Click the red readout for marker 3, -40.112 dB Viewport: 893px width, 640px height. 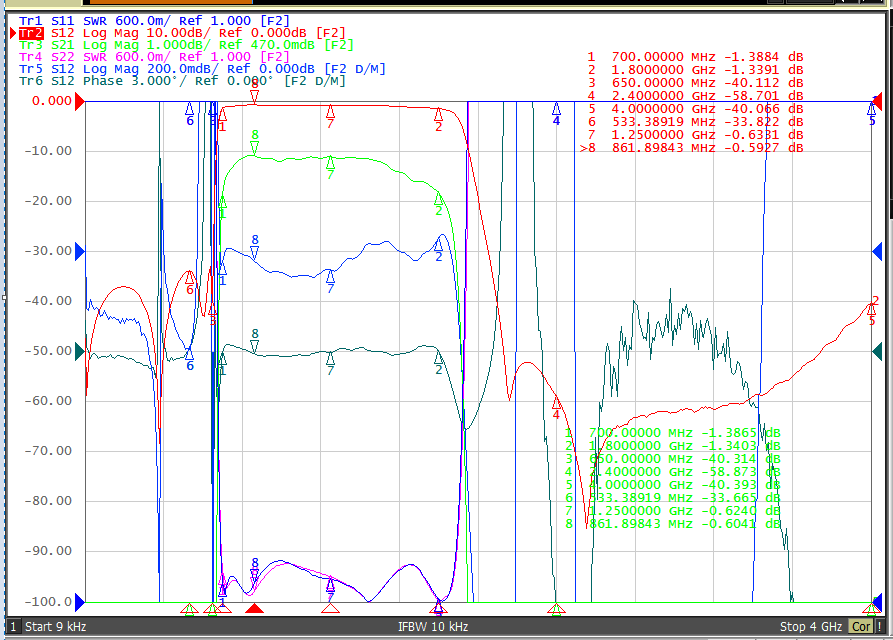[x=695, y=83]
